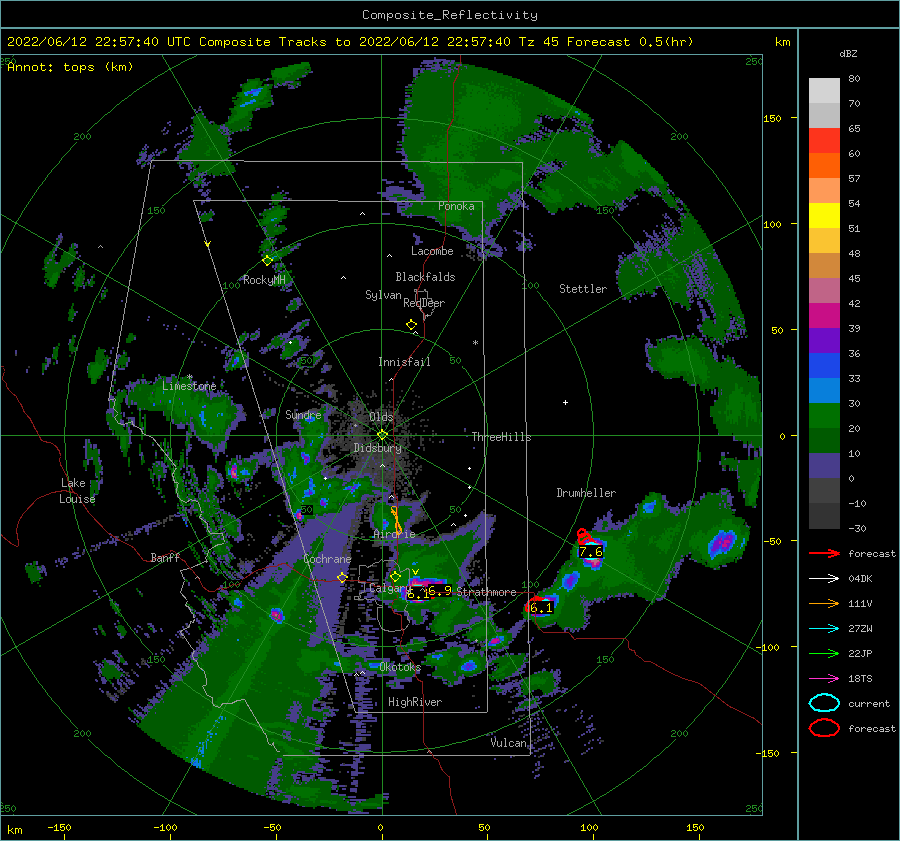Viewport: 900px width, 841px height.
Task: Click the Strathmore city label
Action: 486,592
